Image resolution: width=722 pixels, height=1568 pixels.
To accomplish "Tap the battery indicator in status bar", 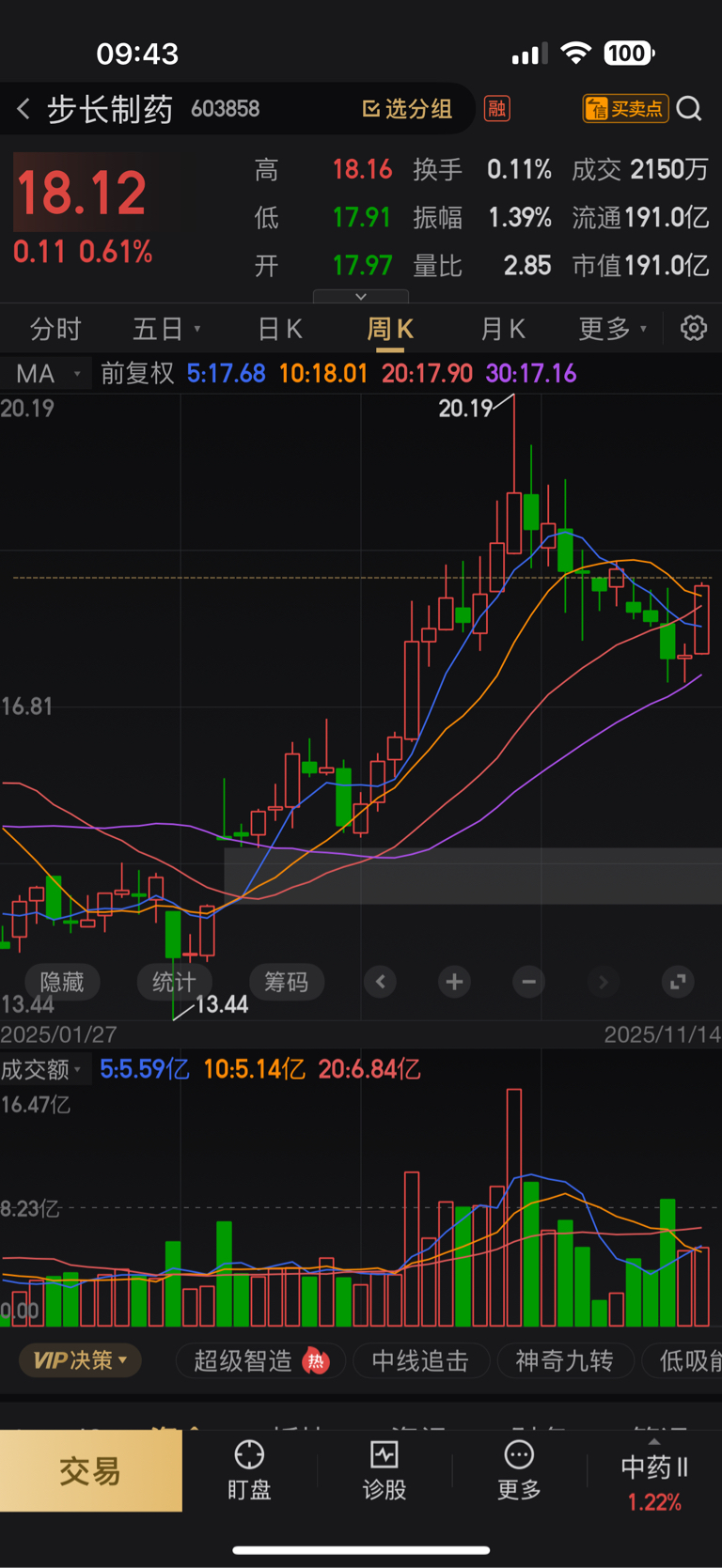I will (629, 54).
